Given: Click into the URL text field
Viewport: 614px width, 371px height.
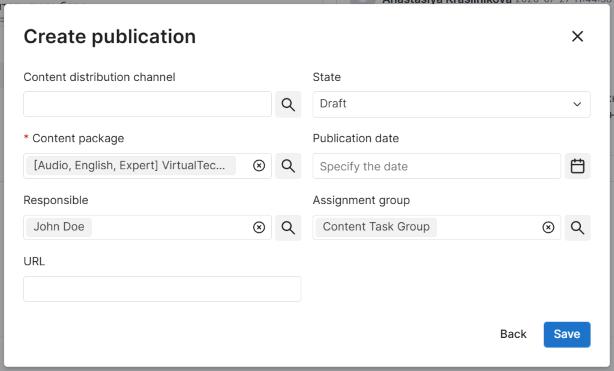Looking at the screenshot, I should point(162,289).
